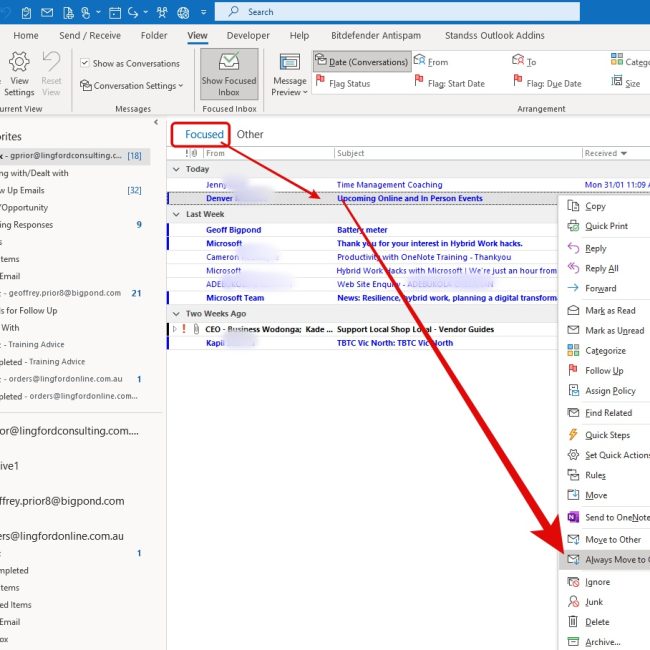Viewport: 650px width, 650px height.
Task: Switch to the Other inbox tab
Action: coord(250,134)
